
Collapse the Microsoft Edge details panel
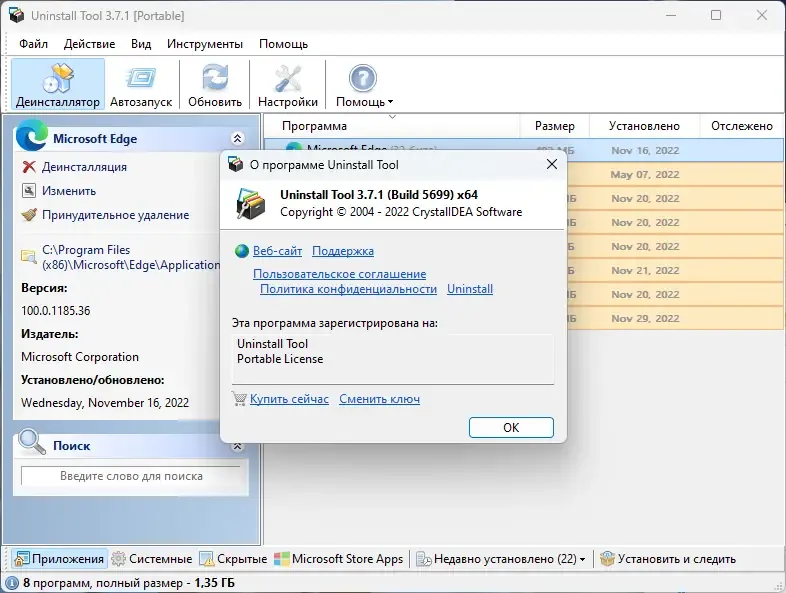pyautogui.click(x=238, y=138)
